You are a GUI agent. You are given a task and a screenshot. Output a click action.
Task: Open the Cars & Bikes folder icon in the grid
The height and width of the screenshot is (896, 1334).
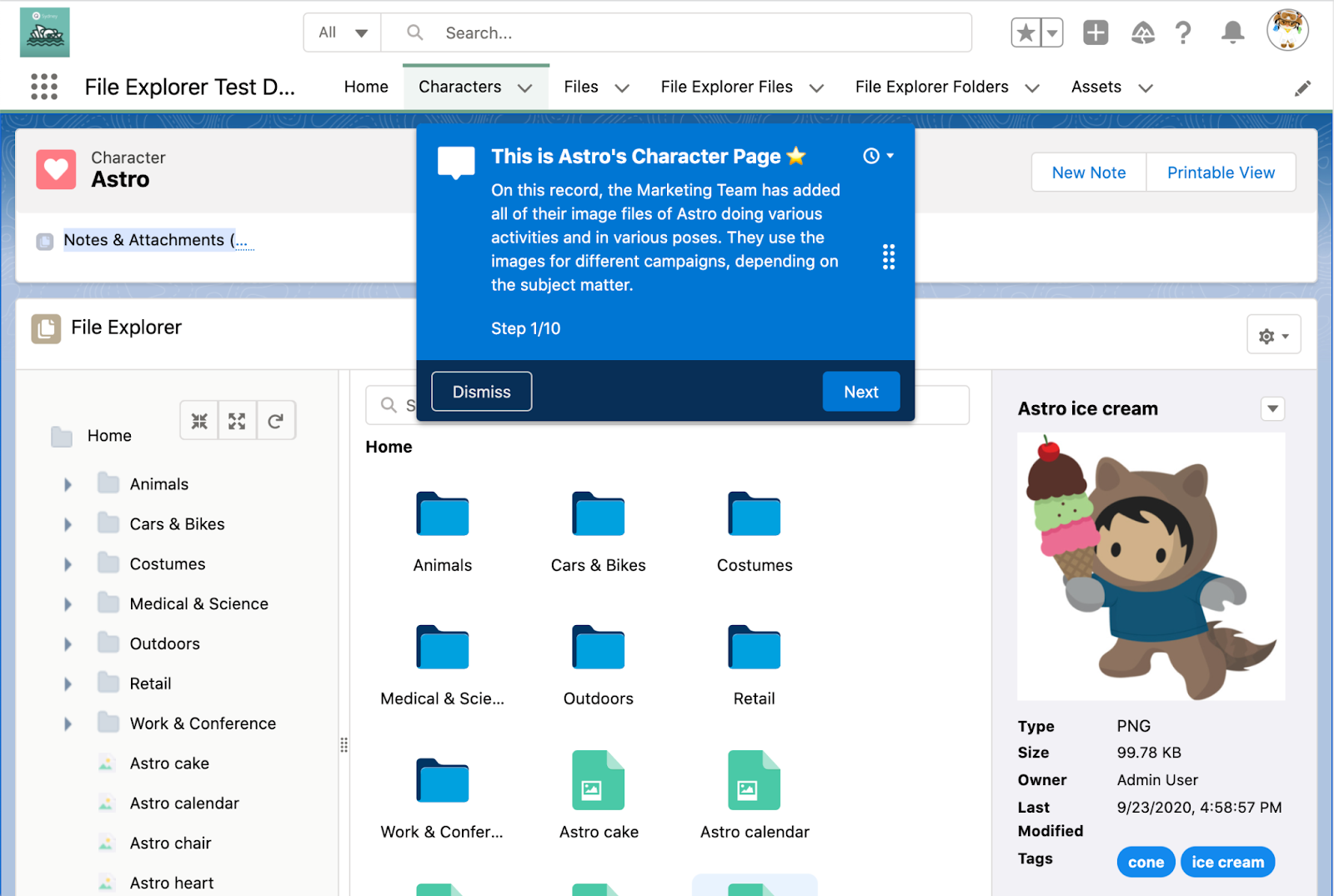tap(599, 513)
